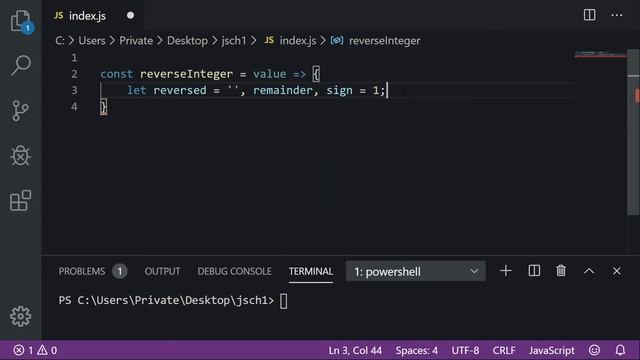Switch to the TERMINAL tab
This screenshot has width=640, height=360.
click(311, 271)
